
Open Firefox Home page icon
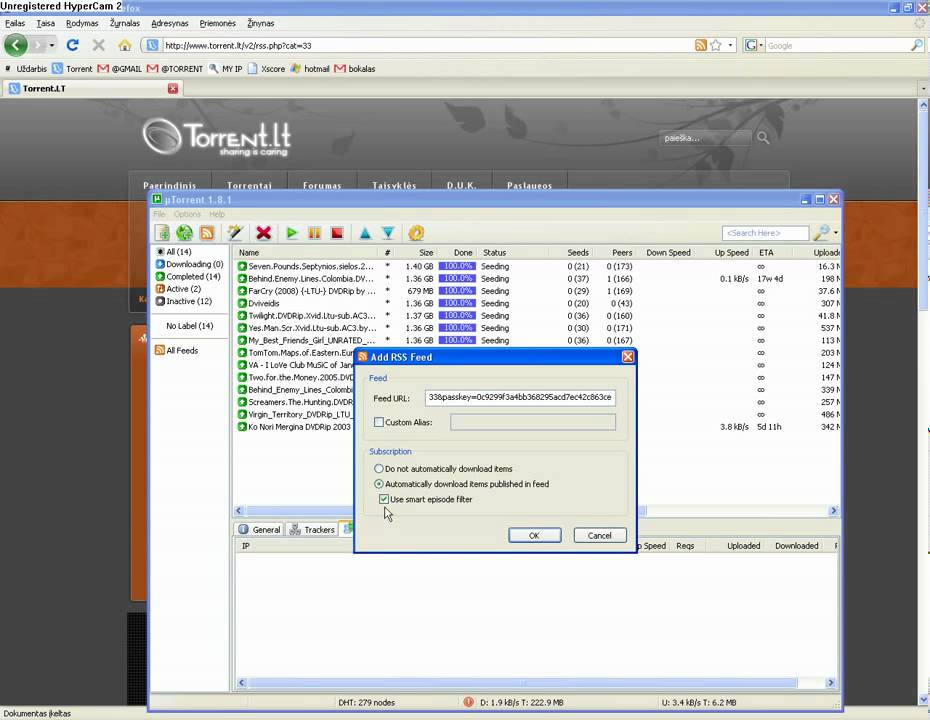click(125, 45)
